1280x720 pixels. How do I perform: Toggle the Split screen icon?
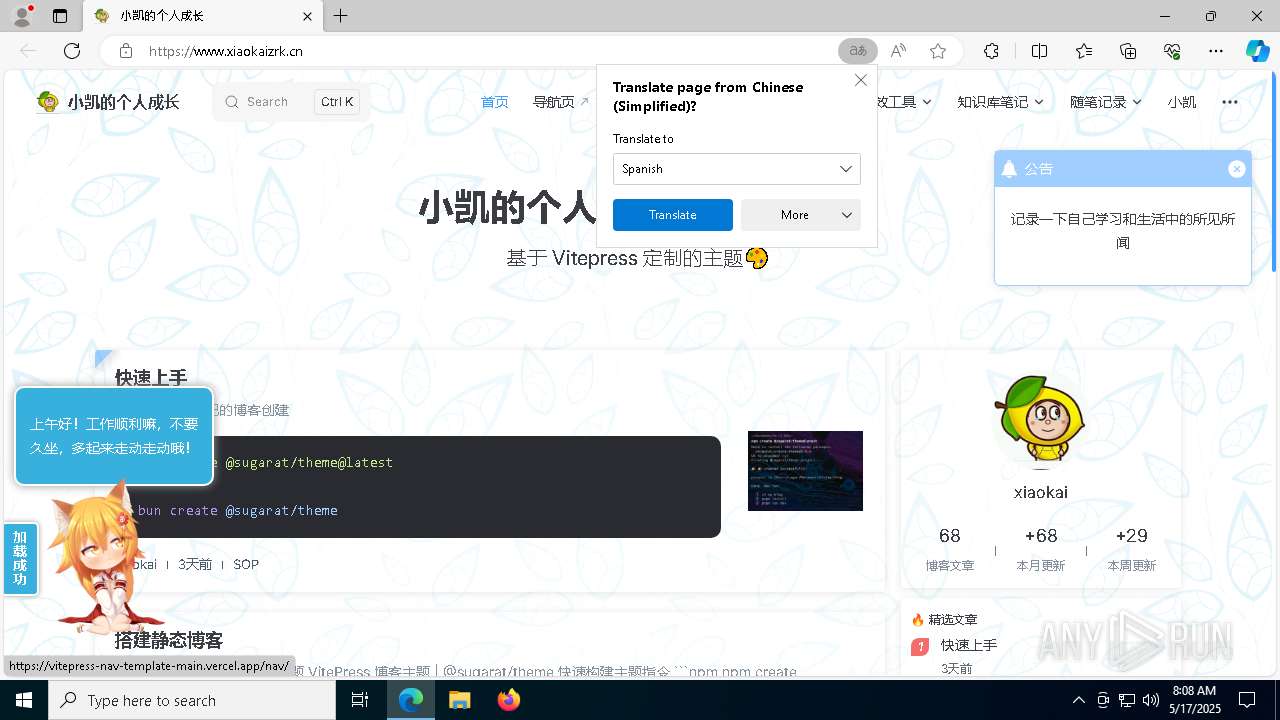coord(1039,51)
